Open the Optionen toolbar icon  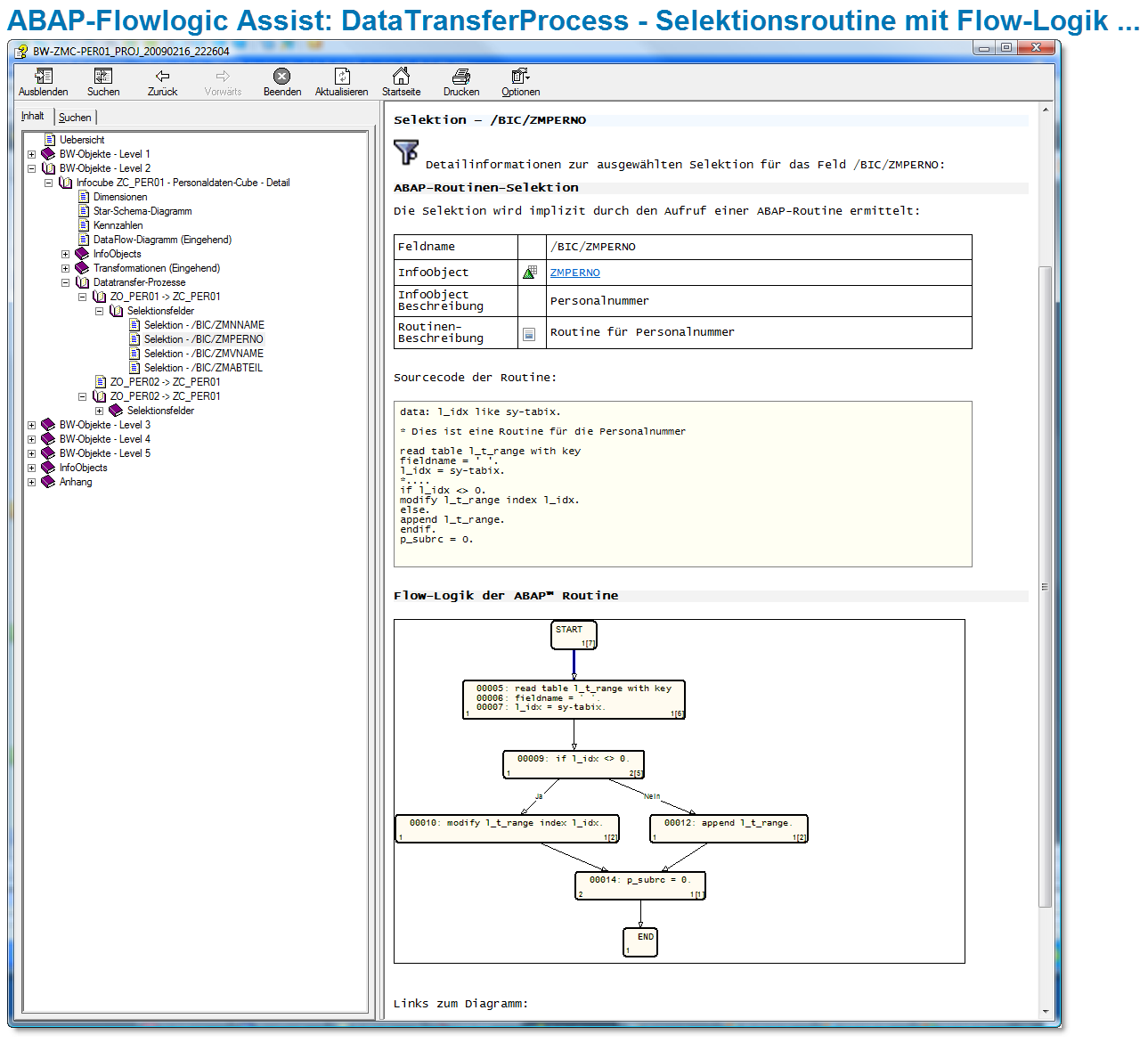coord(520,77)
